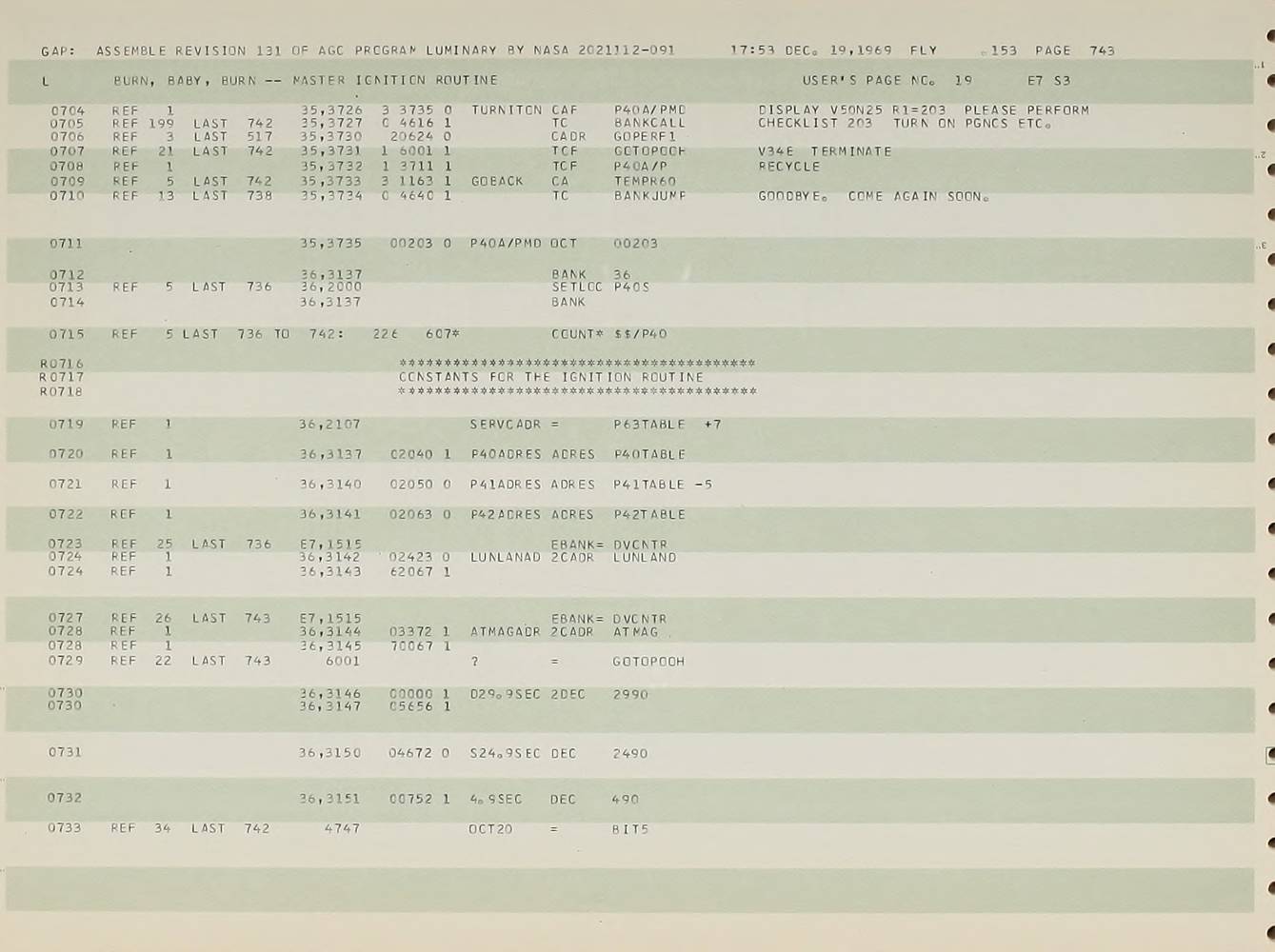The image size is (1275, 952).
Task: Select the 'ATMAGADR' label on line 0728
Action: (506, 632)
